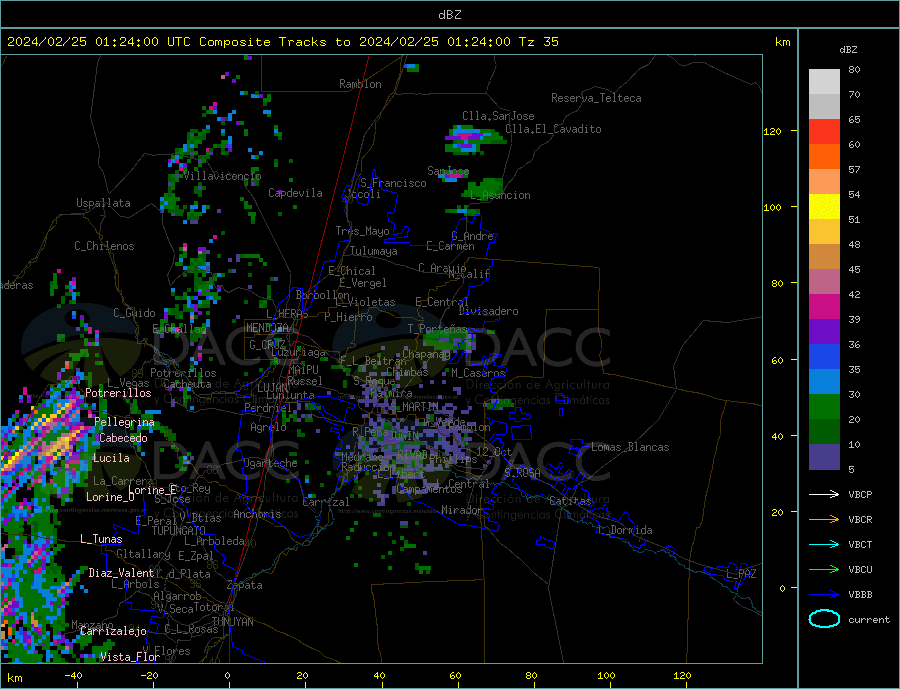Click the cyan VBCT arrow in the legend

824,544
